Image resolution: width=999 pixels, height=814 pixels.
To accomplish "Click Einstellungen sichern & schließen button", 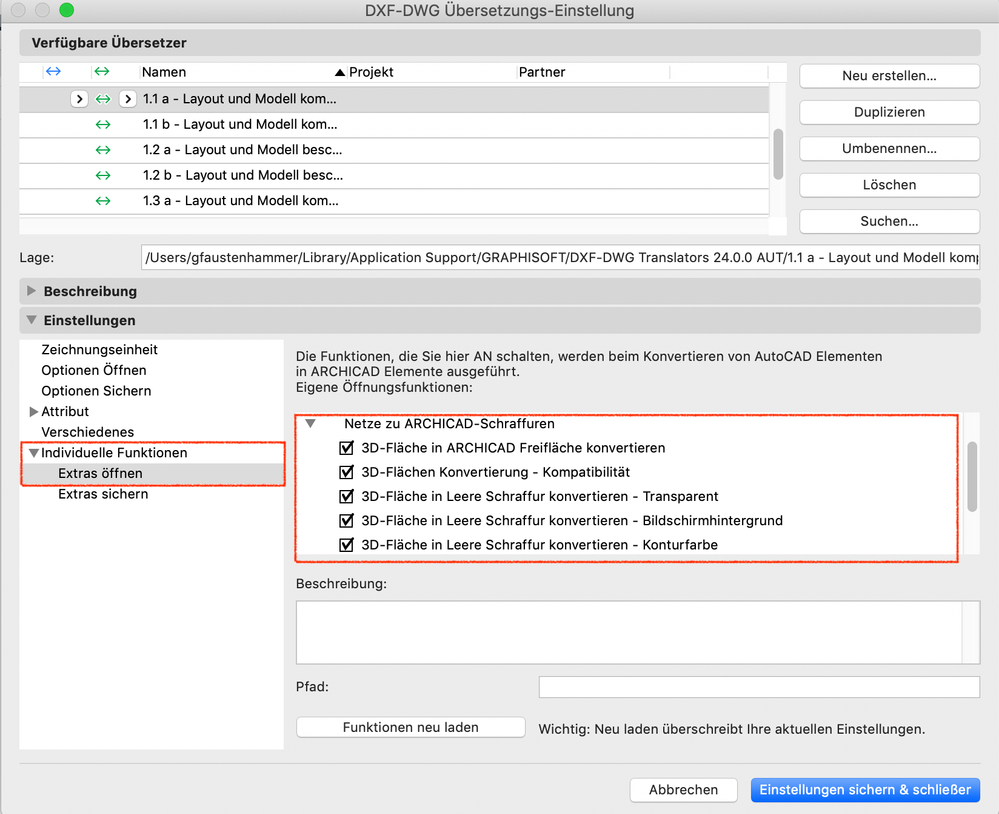I will tap(865, 790).
